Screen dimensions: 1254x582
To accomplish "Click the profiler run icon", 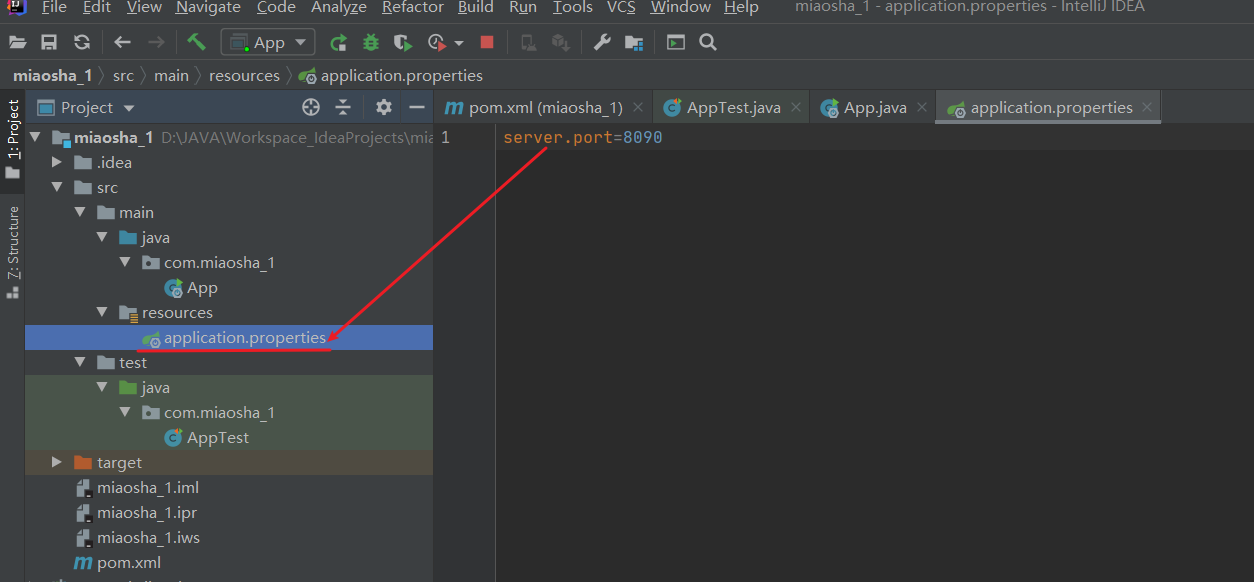I will pyautogui.click(x=437, y=42).
